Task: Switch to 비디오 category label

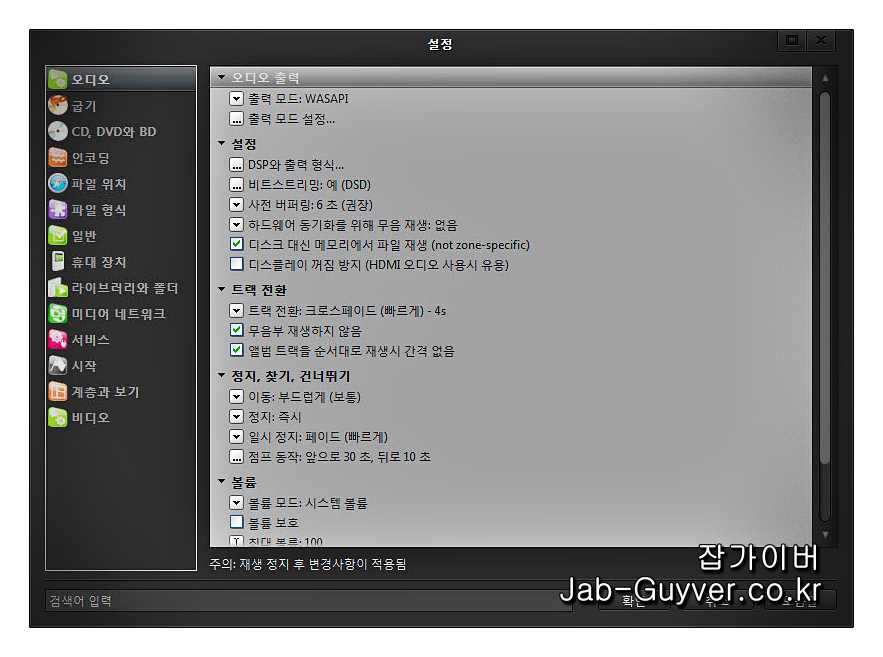Action: pyautogui.click(x=90, y=418)
